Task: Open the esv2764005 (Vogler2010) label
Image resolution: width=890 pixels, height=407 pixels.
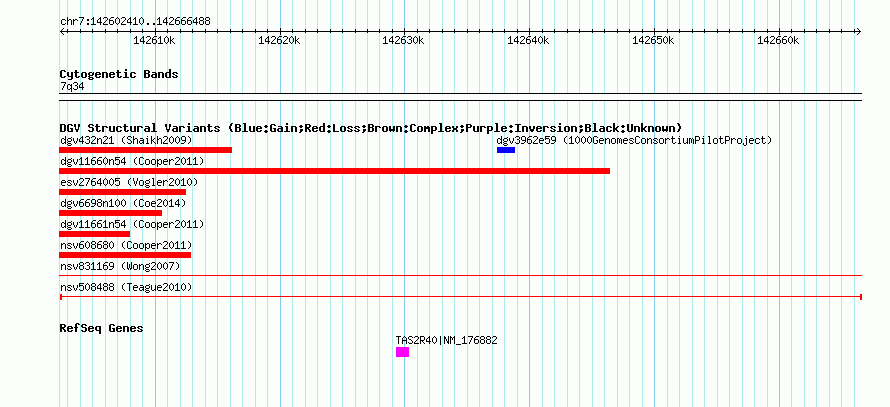Action: (129, 182)
